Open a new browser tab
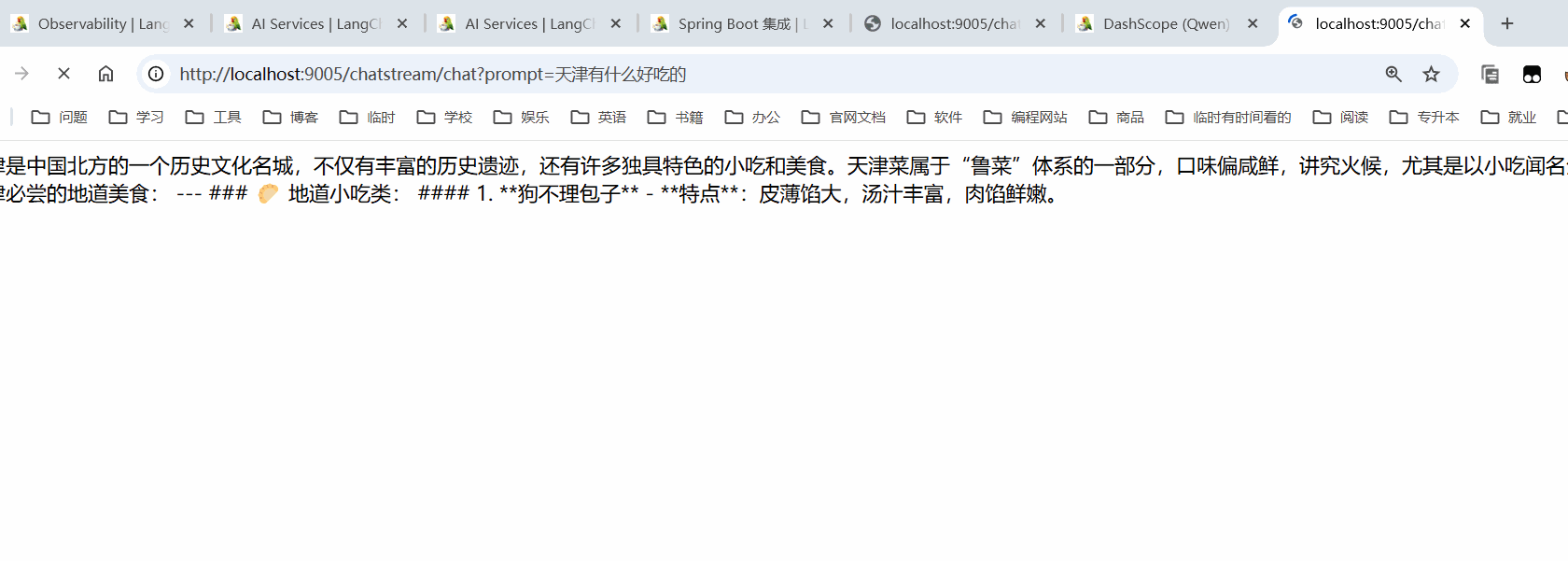1568x561 pixels. pyautogui.click(x=1507, y=23)
